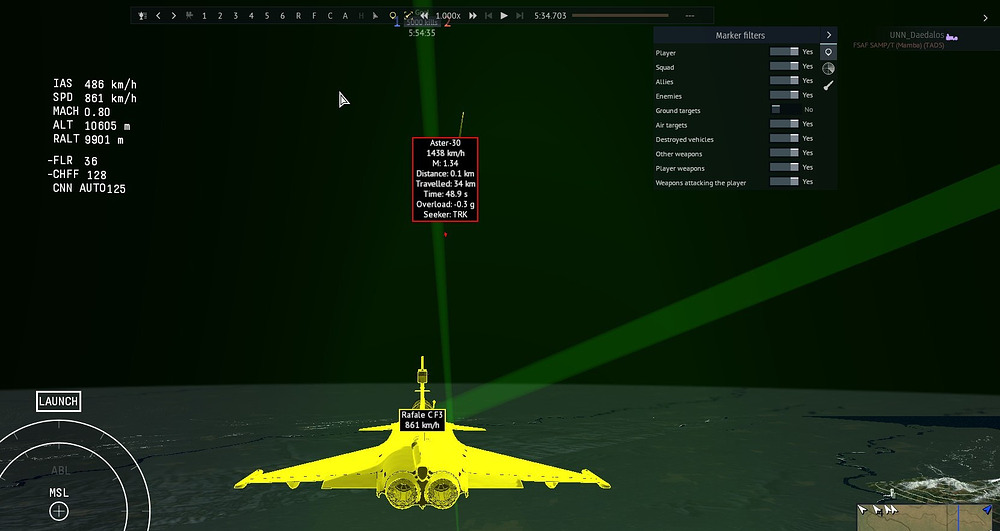1000x531 pixels.
Task: Select camera preset 2
Action: 220,16
